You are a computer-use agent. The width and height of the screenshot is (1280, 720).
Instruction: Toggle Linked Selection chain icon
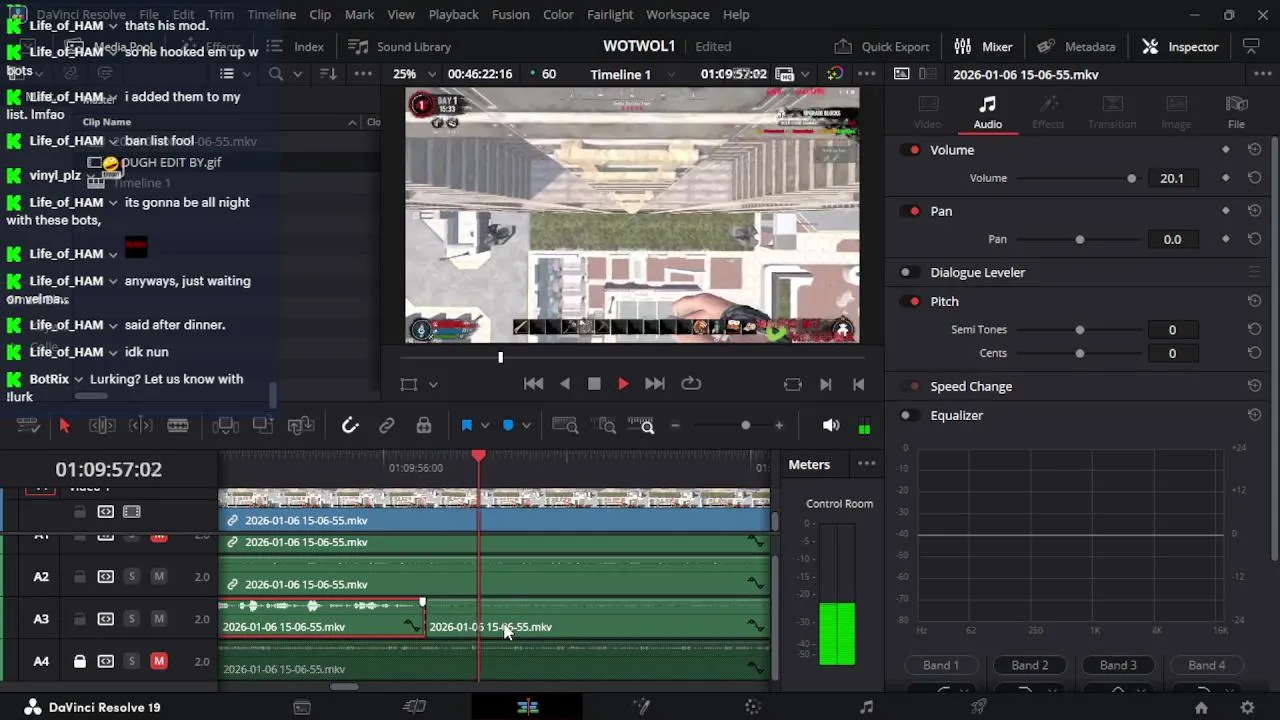pos(387,426)
